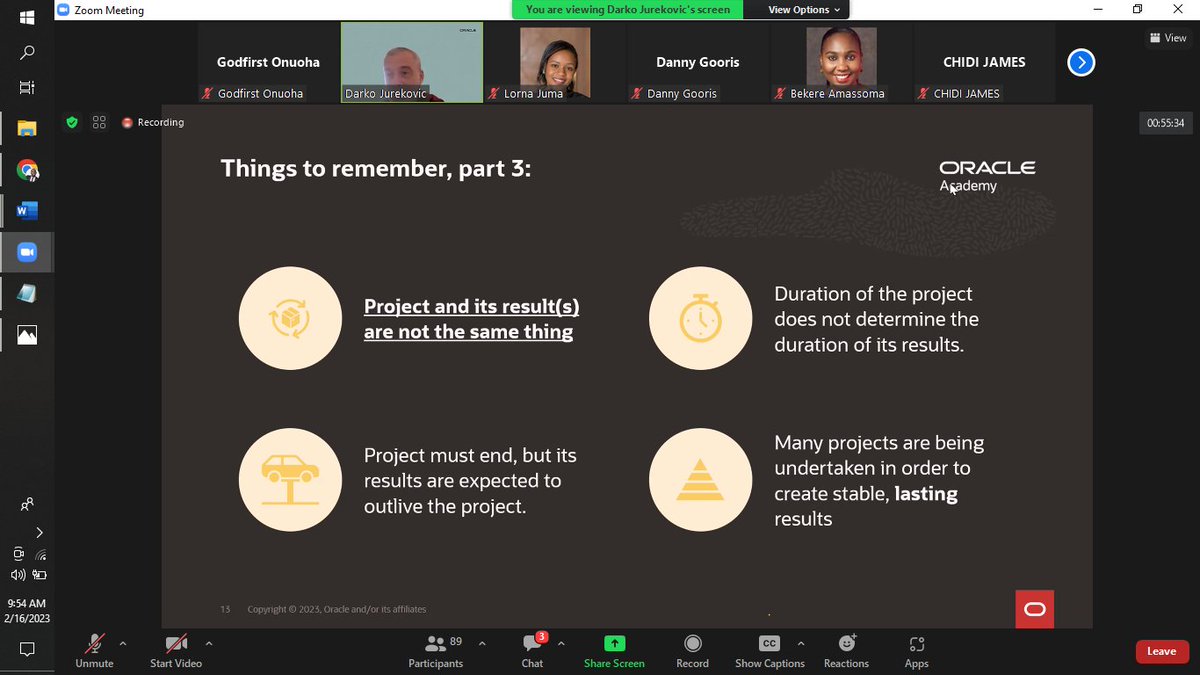Expand audio options arrow beside Unmute
The height and width of the screenshot is (675, 1200).
(x=123, y=643)
